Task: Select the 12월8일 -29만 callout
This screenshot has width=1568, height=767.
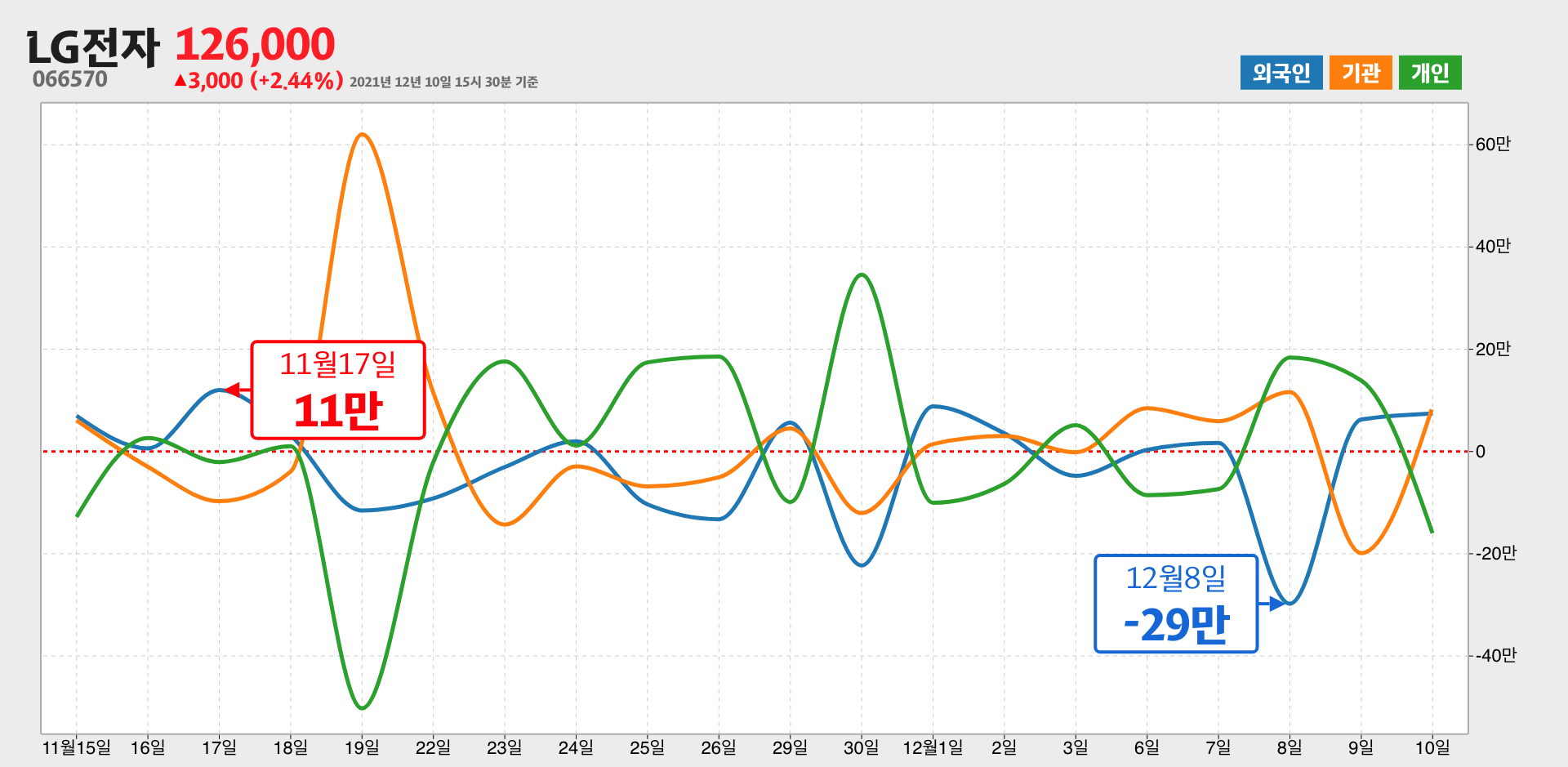Action: click(1176, 604)
